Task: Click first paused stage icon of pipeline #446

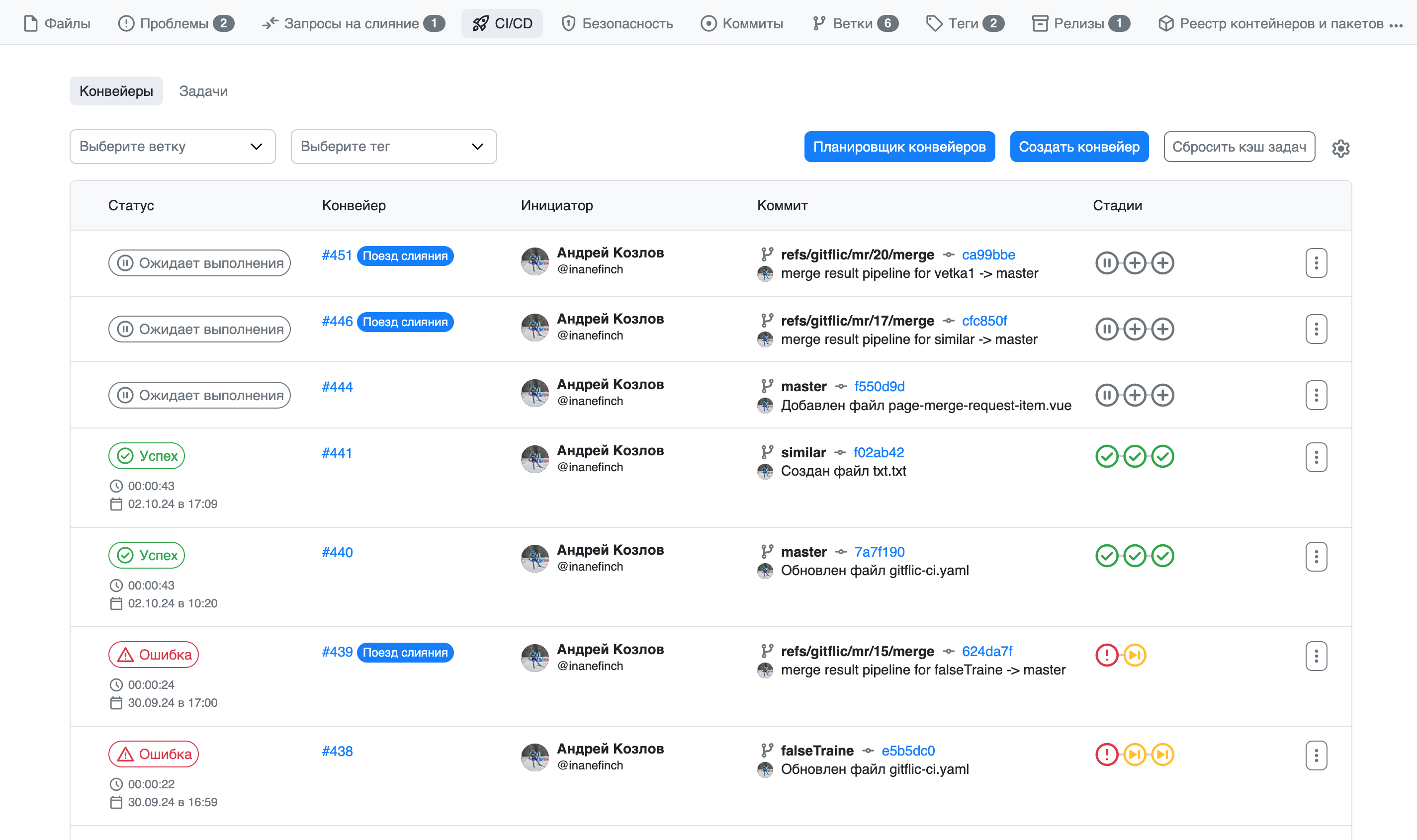Action: tap(1106, 329)
